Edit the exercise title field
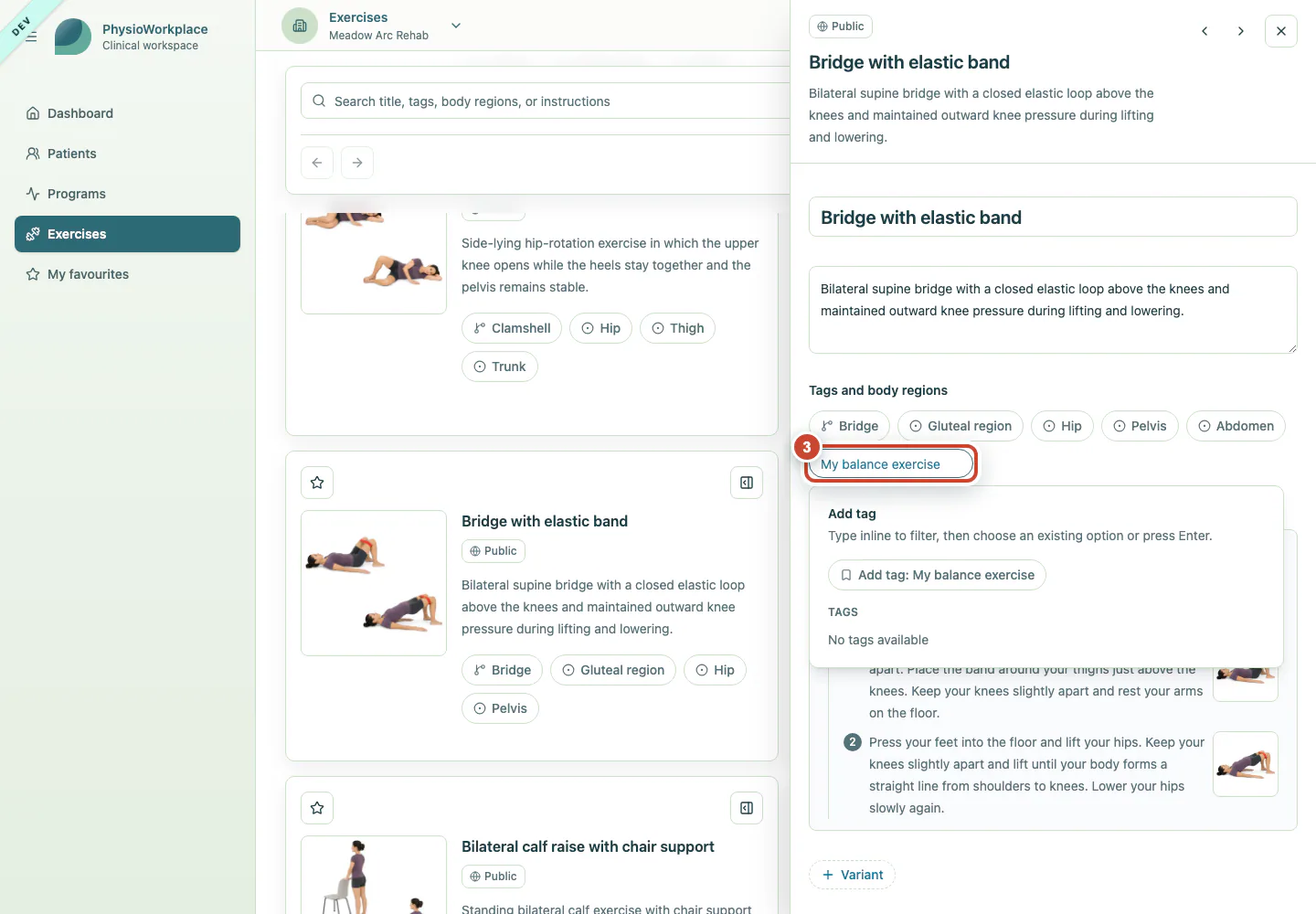Image resolution: width=1316 pixels, height=914 pixels. coord(1053,218)
